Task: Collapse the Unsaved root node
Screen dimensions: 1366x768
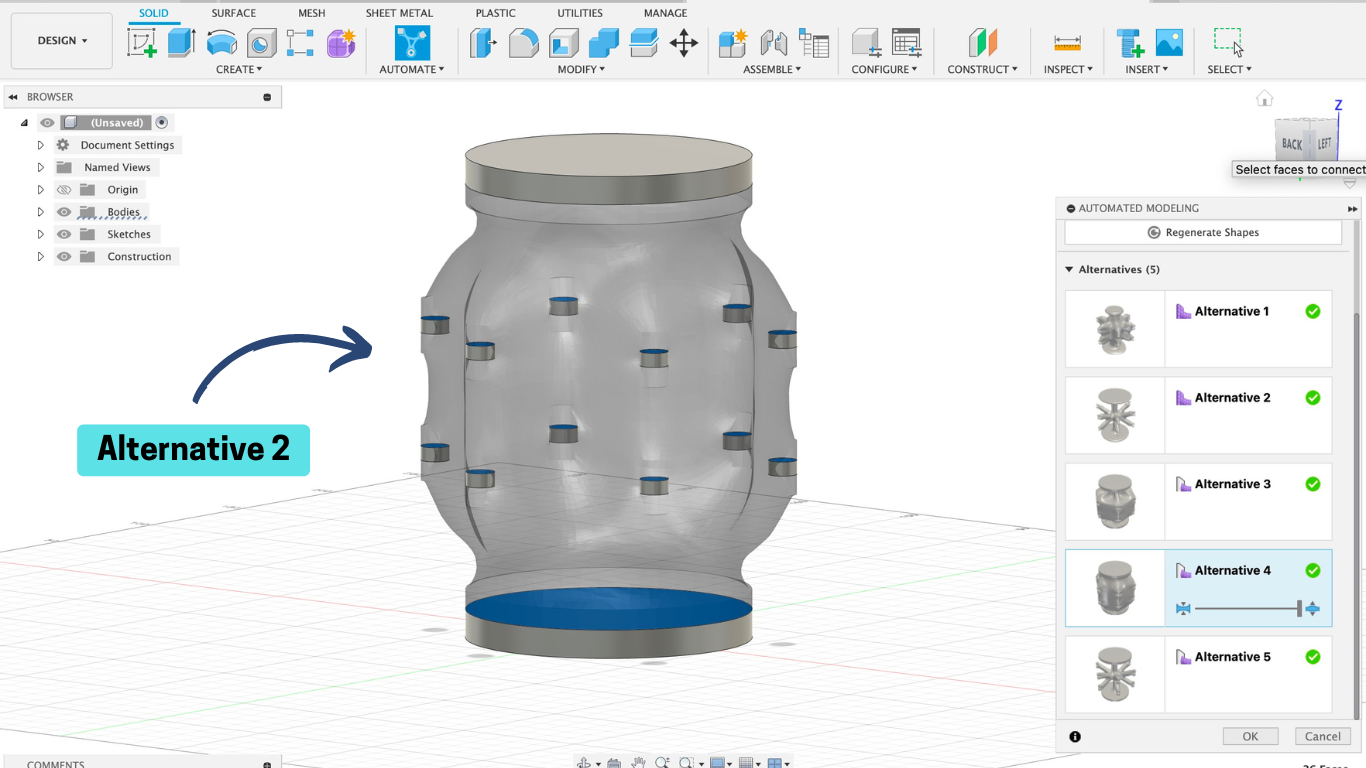Action: click(x=24, y=123)
